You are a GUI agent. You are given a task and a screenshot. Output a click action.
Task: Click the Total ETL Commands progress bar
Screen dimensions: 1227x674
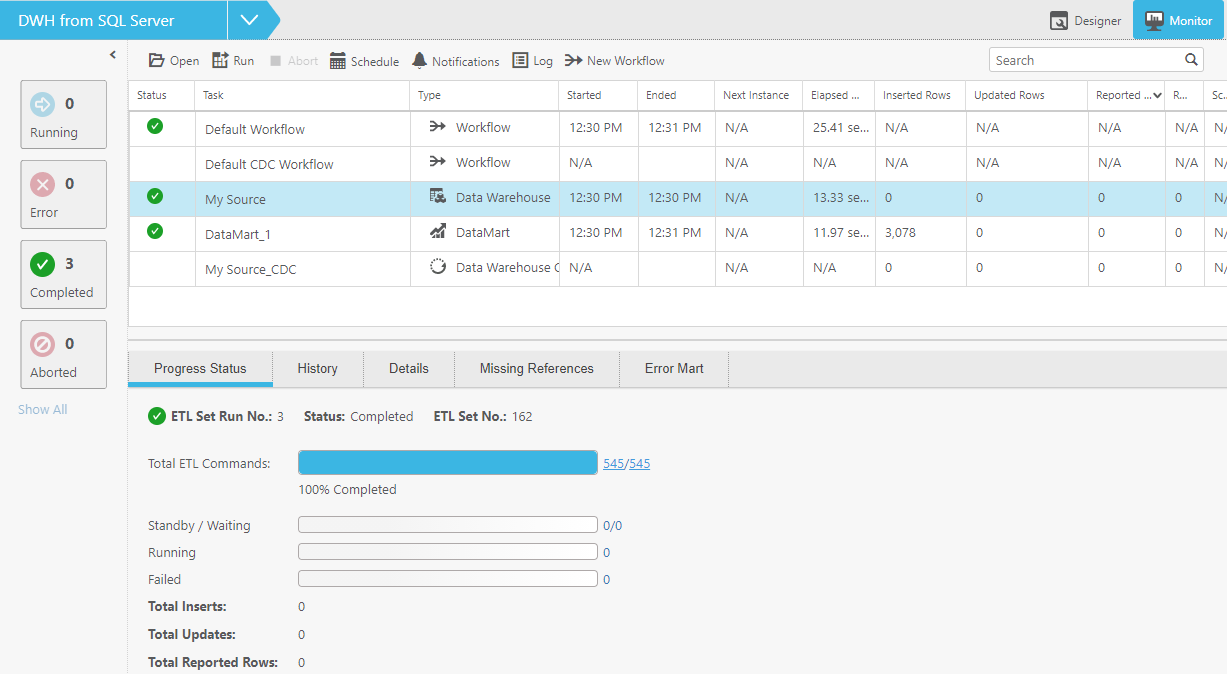point(448,462)
